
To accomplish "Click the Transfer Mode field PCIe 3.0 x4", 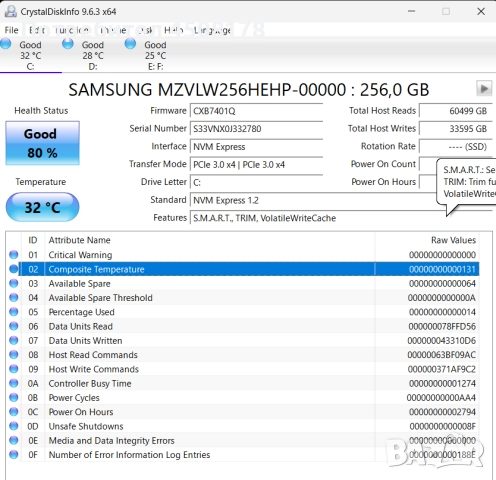I will (256, 165).
